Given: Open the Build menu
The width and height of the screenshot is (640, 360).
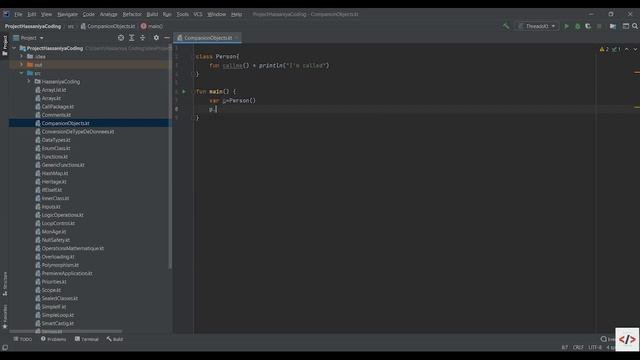Looking at the screenshot, I should 152,14.
